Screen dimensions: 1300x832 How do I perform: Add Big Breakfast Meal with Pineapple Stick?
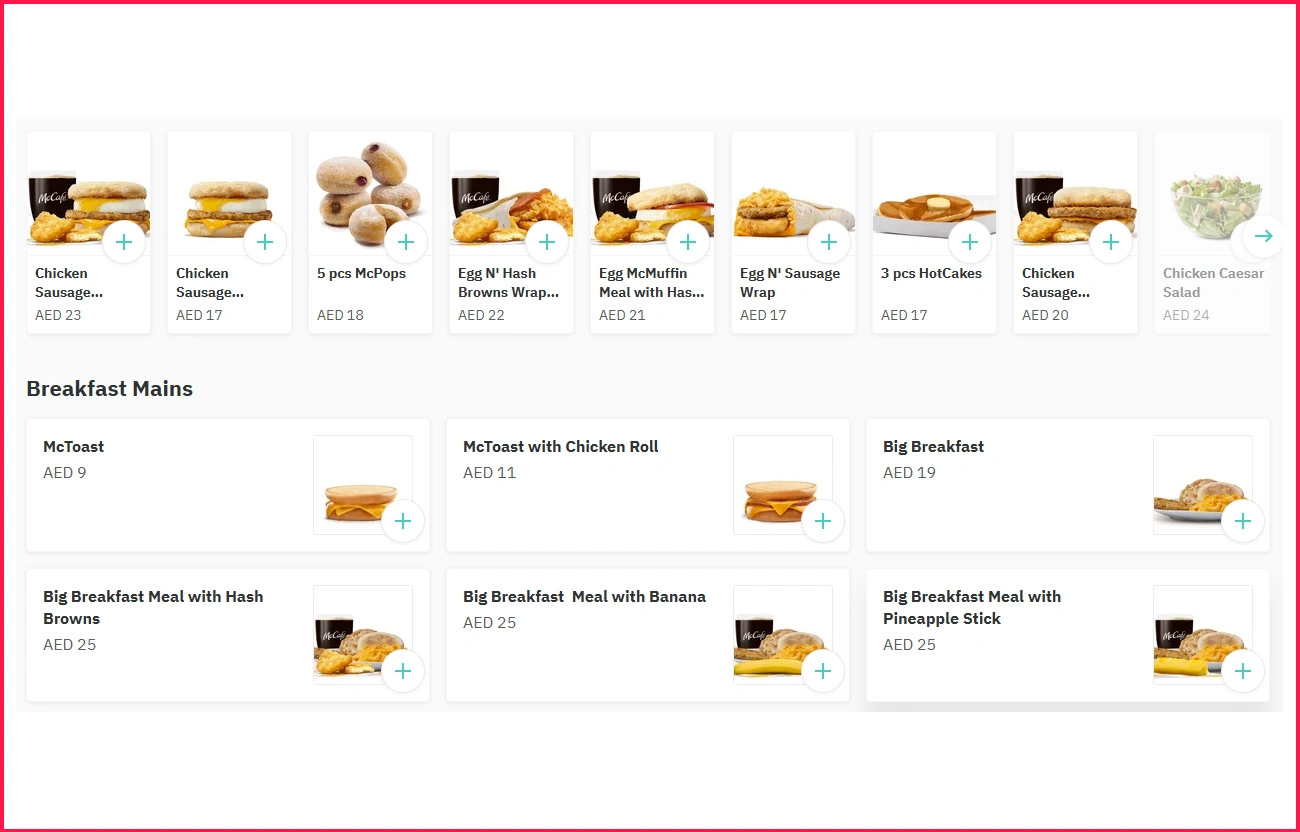pyautogui.click(x=1243, y=671)
